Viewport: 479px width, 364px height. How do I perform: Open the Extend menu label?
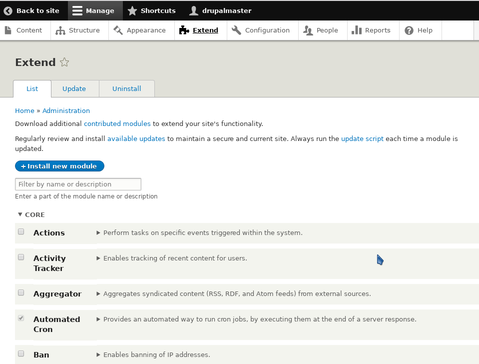click(x=205, y=30)
